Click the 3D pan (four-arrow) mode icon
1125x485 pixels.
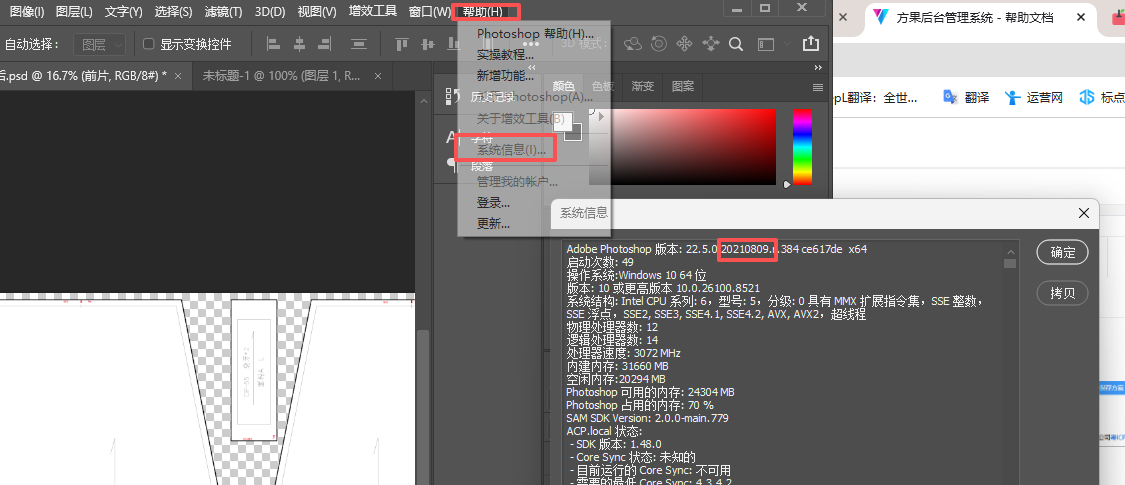(x=684, y=44)
